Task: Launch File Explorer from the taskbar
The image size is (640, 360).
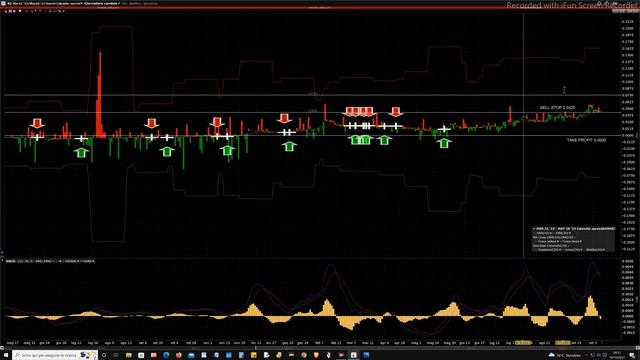Action: tap(129, 355)
